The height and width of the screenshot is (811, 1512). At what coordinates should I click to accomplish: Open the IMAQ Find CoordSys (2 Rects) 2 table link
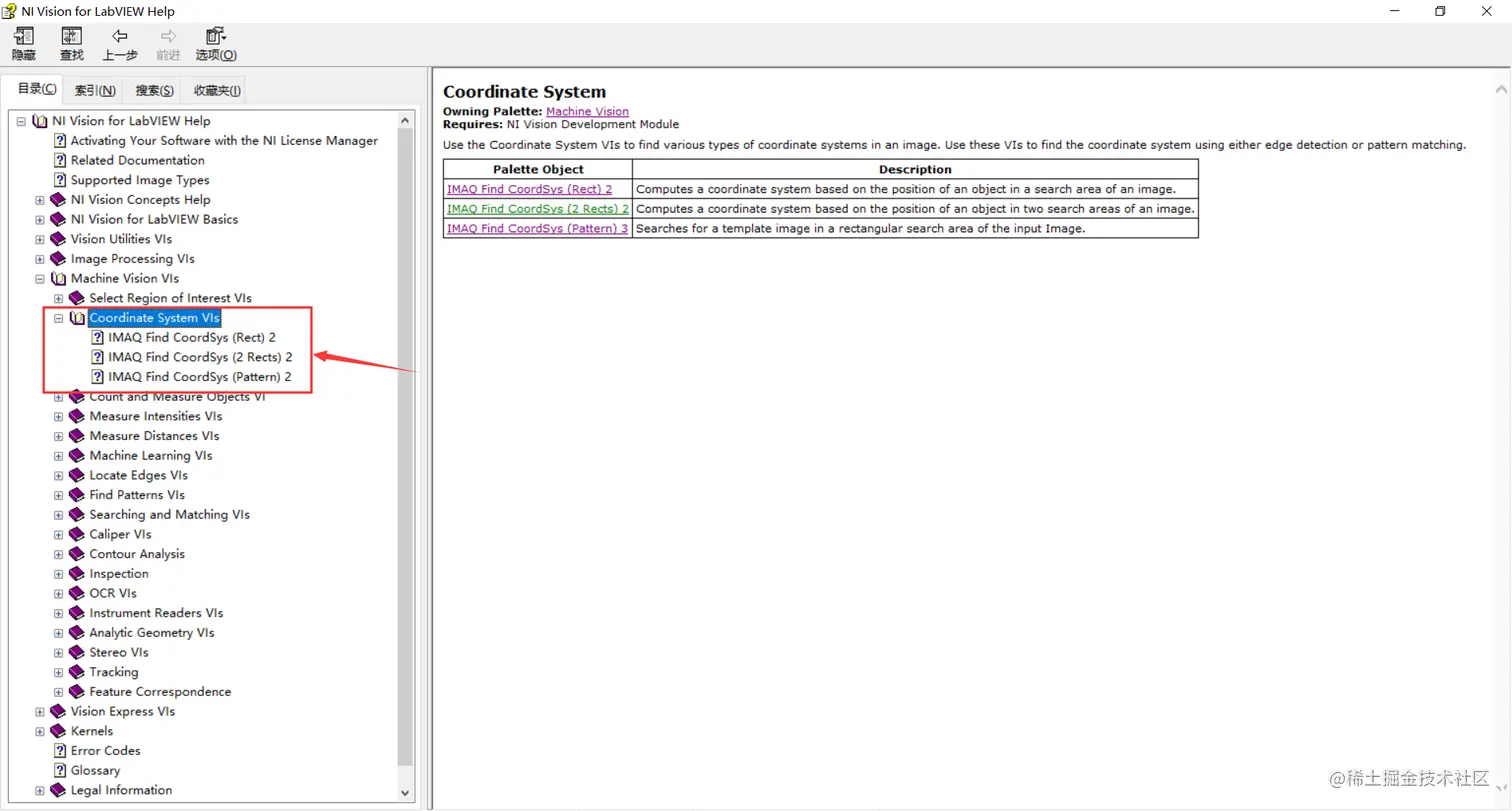[538, 209]
